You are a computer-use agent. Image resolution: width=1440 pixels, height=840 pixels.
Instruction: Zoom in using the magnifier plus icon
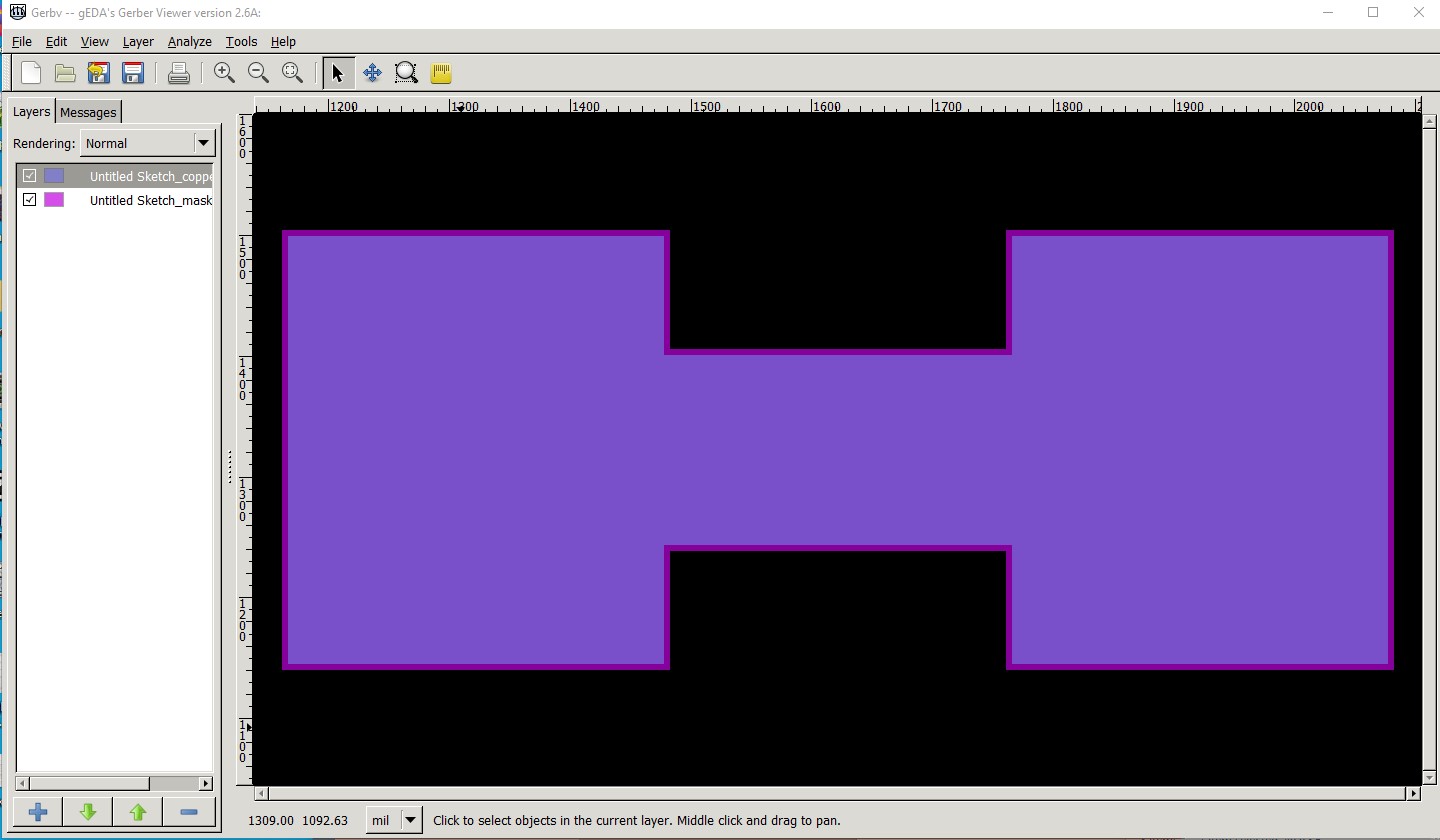pos(224,73)
